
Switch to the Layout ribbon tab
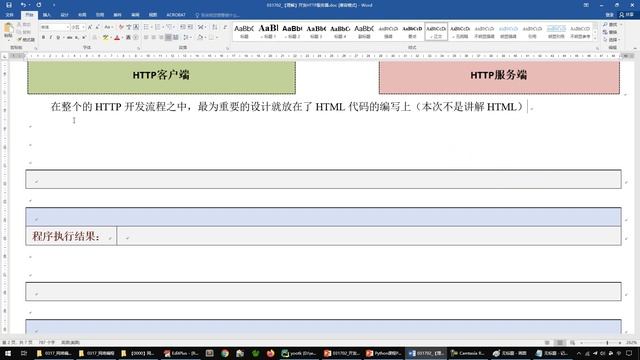pos(82,15)
